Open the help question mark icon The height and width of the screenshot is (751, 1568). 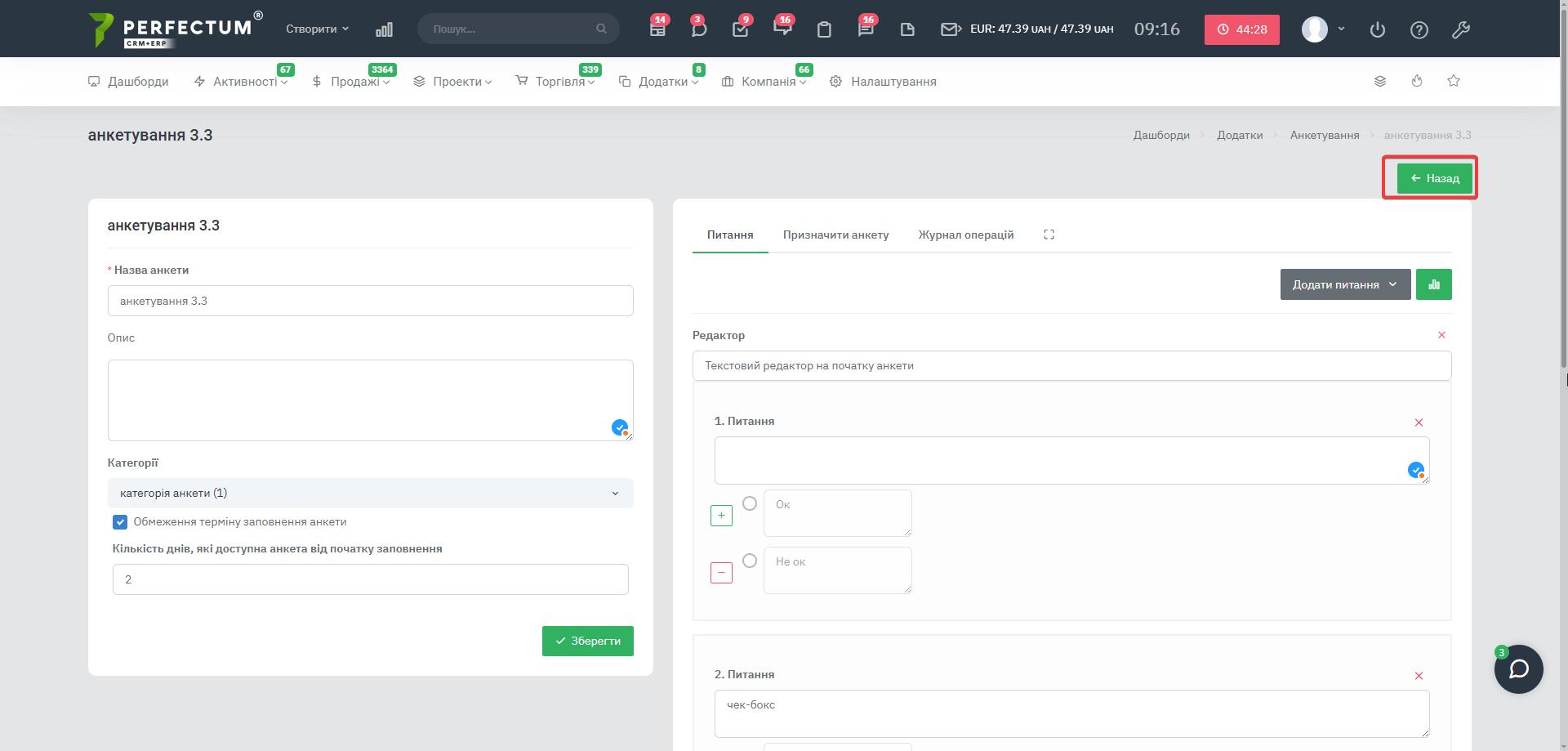(x=1419, y=29)
